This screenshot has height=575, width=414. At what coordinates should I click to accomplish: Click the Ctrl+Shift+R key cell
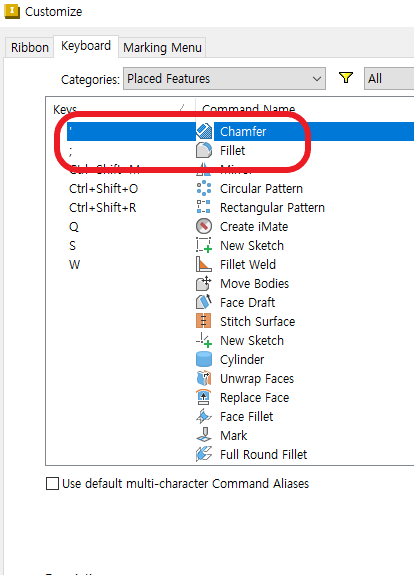pyautogui.click(x=103, y=208)
